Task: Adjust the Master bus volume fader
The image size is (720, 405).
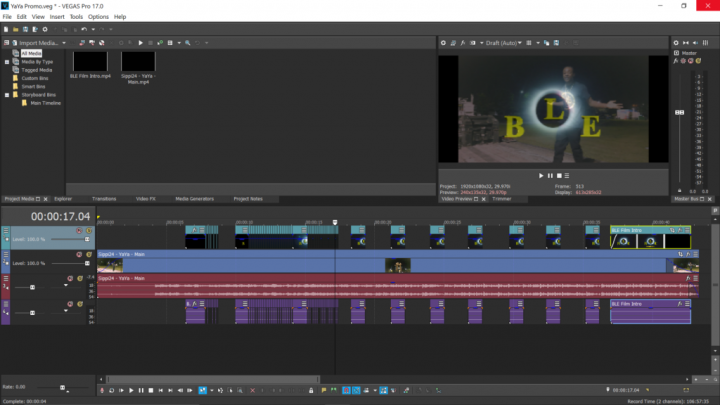Action: pyautogui.click(x=680, y=112)
